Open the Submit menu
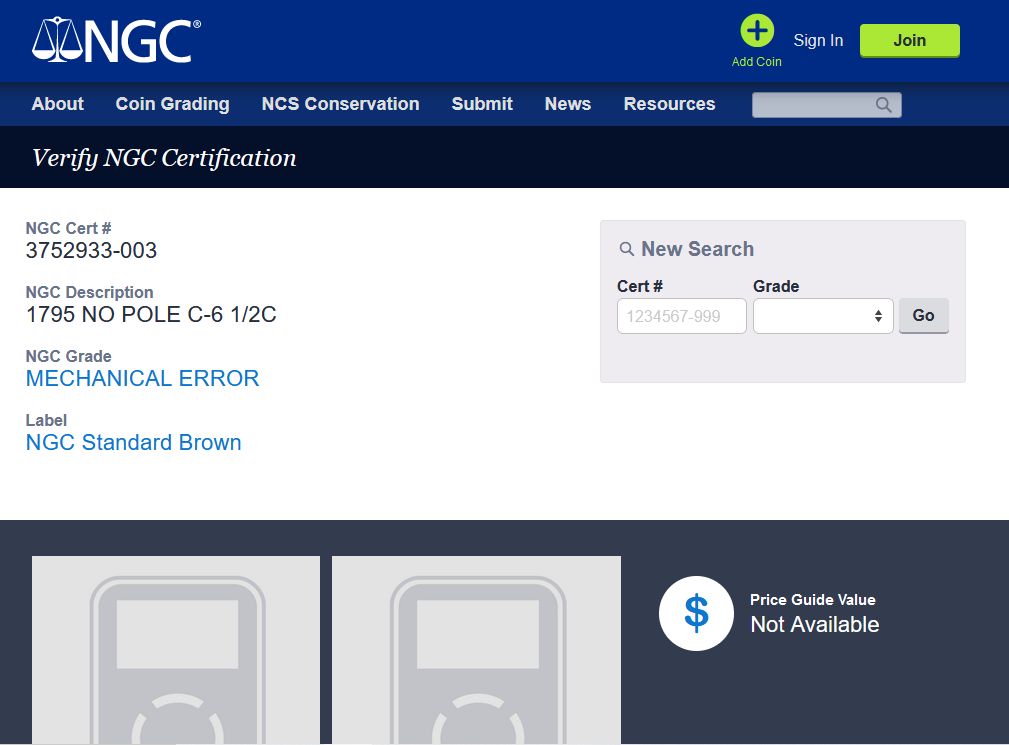 click(x=482, y=104)
